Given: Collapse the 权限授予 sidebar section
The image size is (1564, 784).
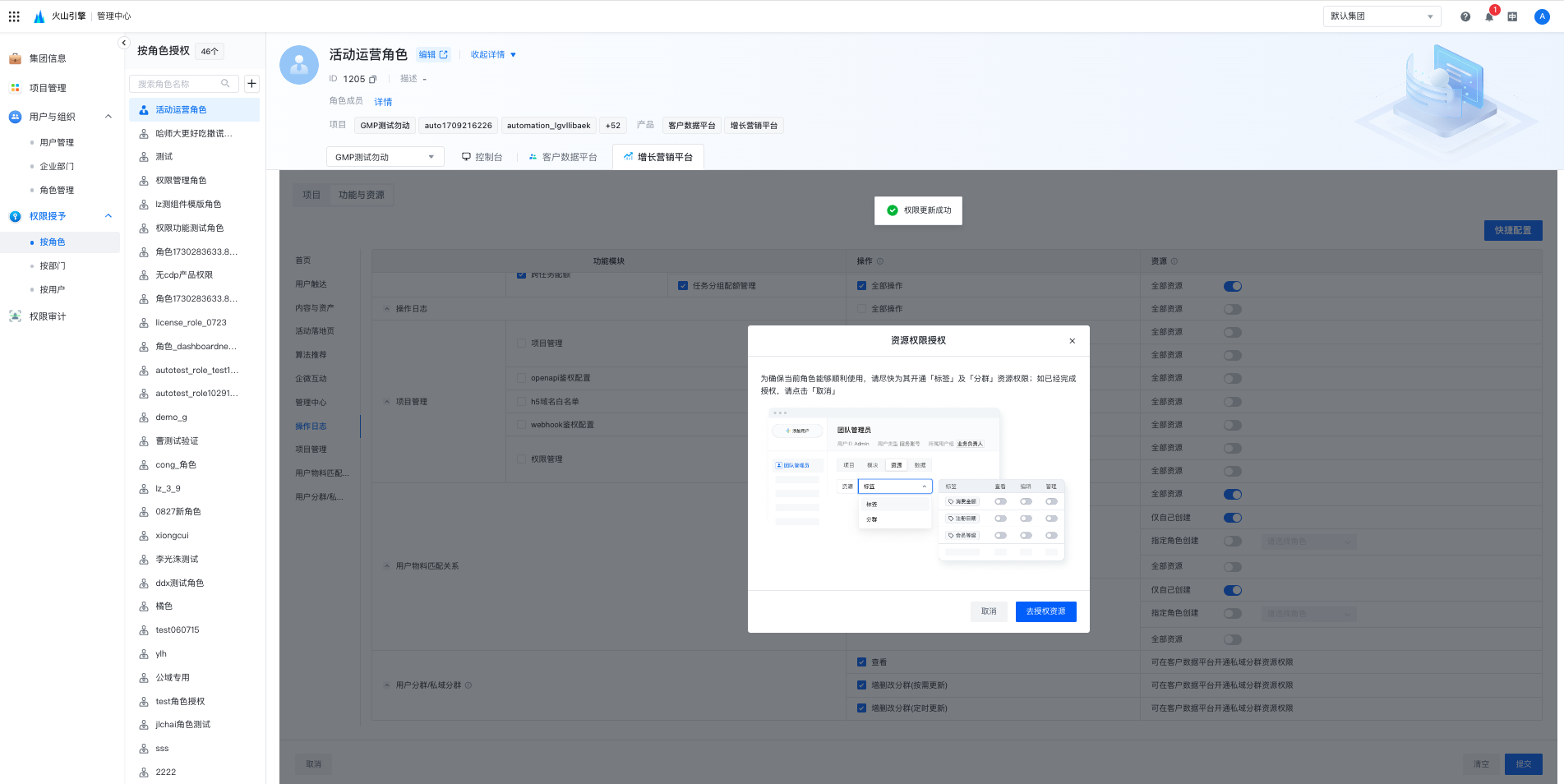Looking at the screenshot, I should pos(108,216).
